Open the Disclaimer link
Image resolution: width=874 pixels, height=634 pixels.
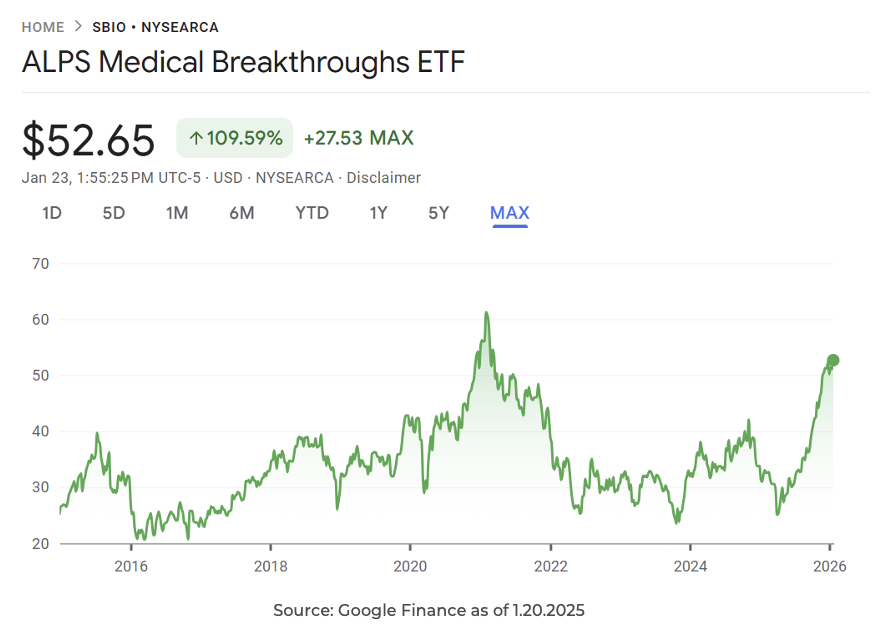click(x=384, y=178)
